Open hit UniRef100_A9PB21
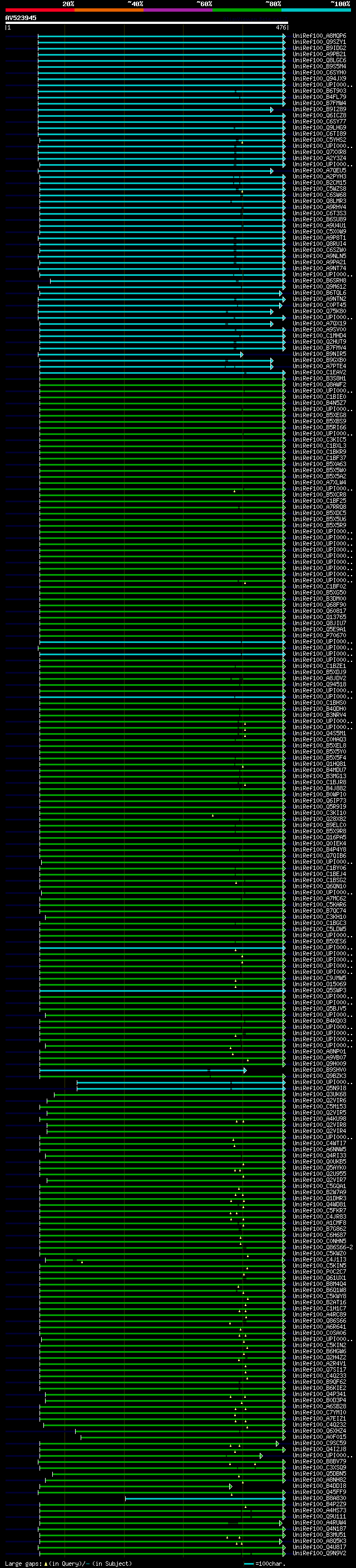This screenshot has height=1568, width=356. 319,54
